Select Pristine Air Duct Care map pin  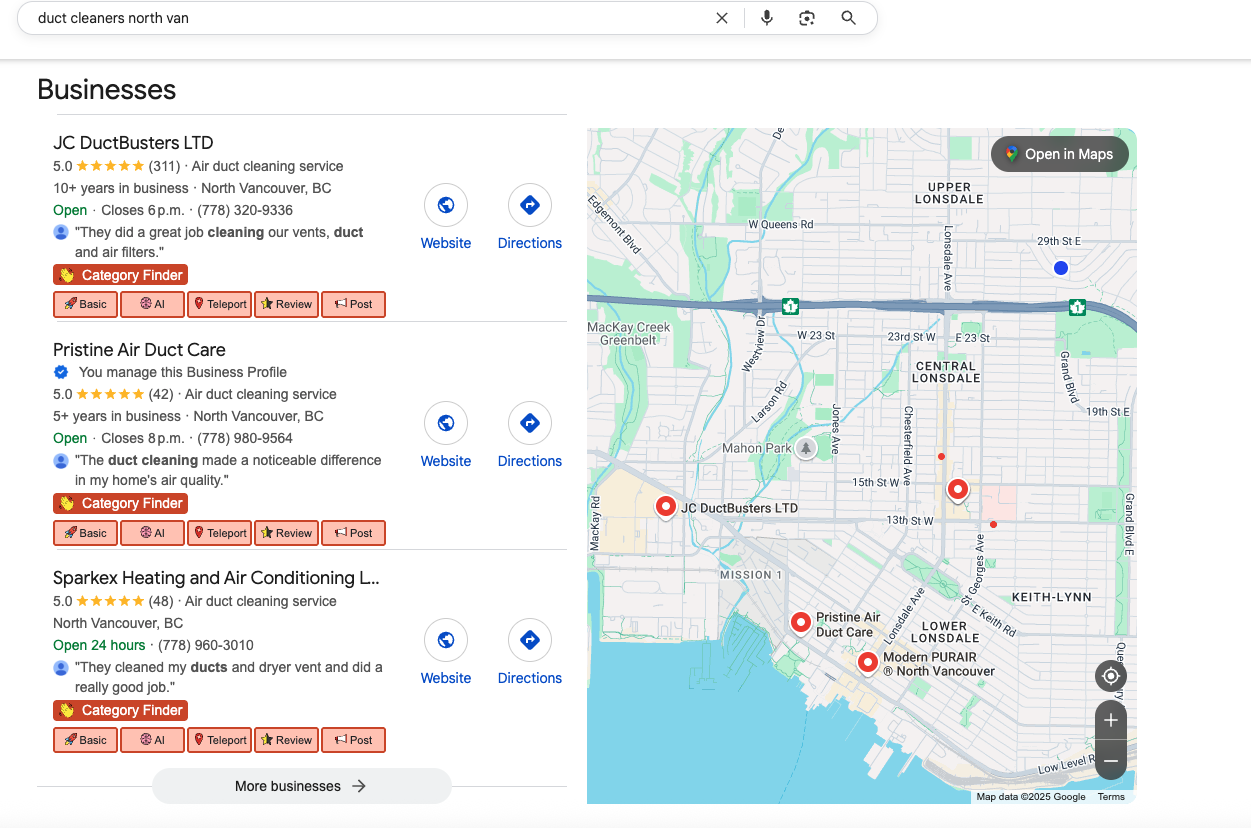point(800,622)
